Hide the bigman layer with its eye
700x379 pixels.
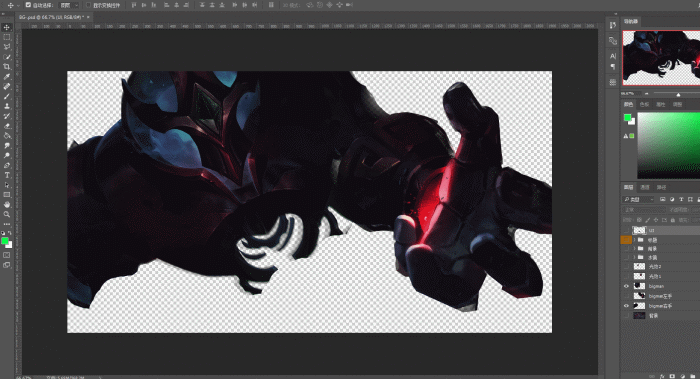point(626,286)
